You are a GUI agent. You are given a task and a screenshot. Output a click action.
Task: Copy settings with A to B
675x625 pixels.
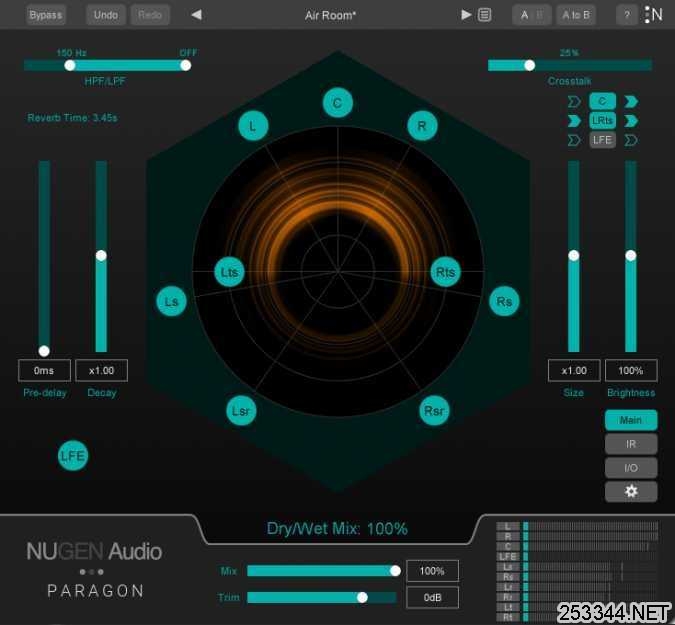pyautogui.click(x=576, y=15)
